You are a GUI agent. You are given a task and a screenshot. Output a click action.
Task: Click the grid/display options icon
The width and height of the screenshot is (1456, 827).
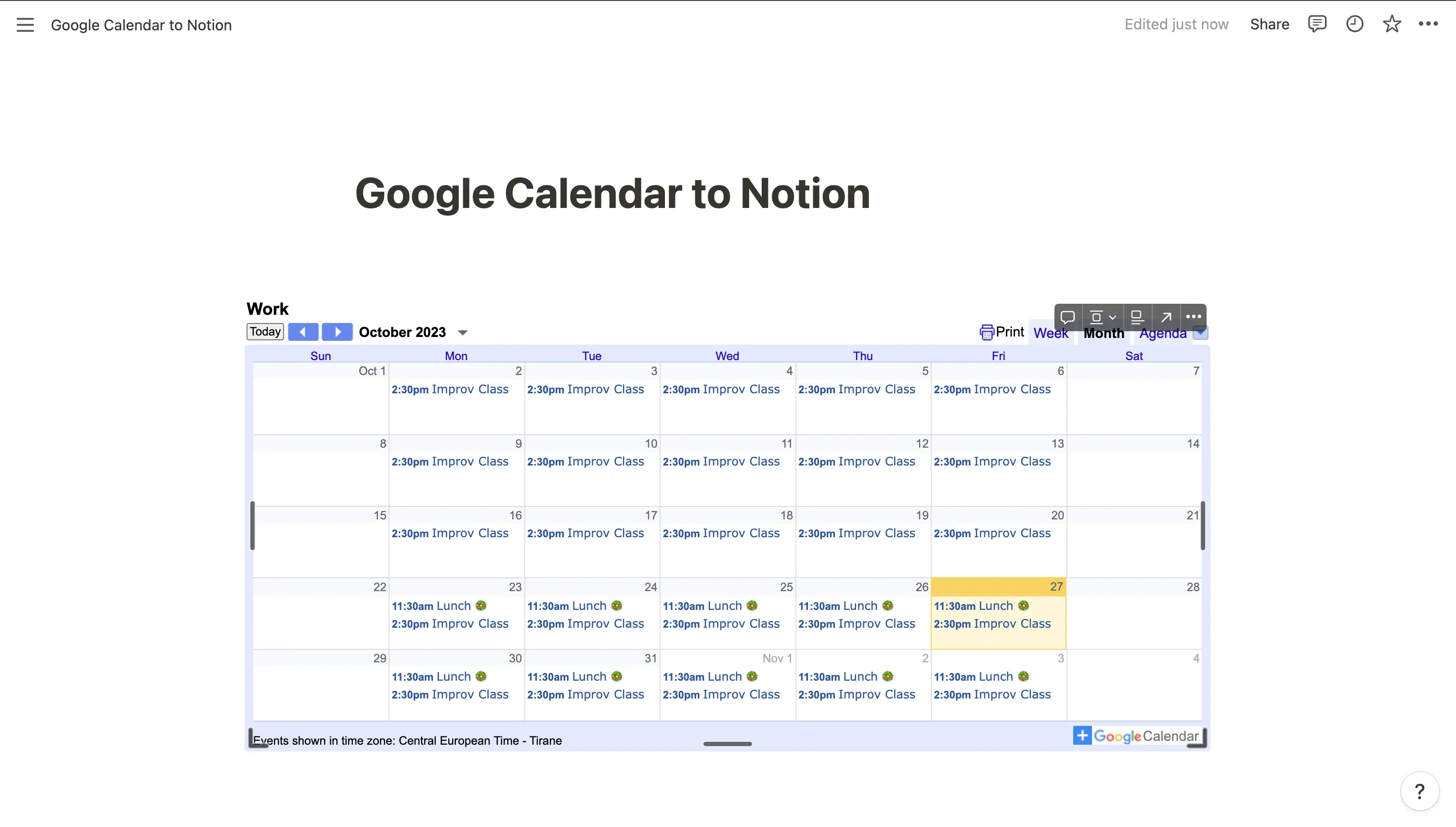tap(1101, 317)
